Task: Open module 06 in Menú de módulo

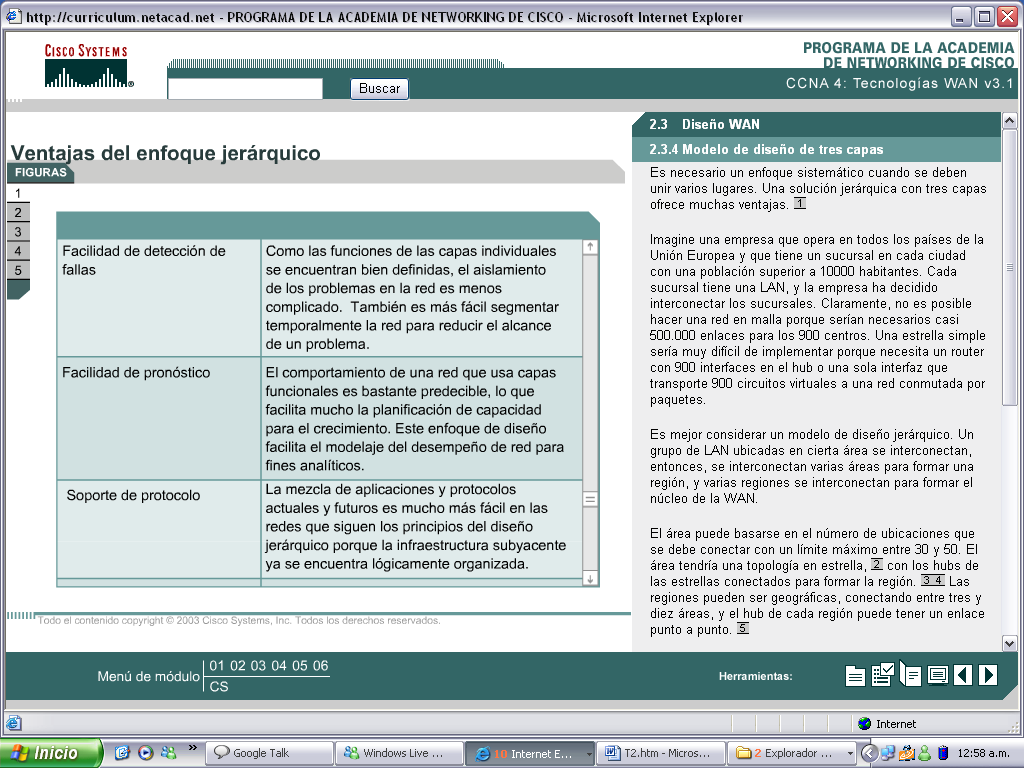Action: coord(321,665)
